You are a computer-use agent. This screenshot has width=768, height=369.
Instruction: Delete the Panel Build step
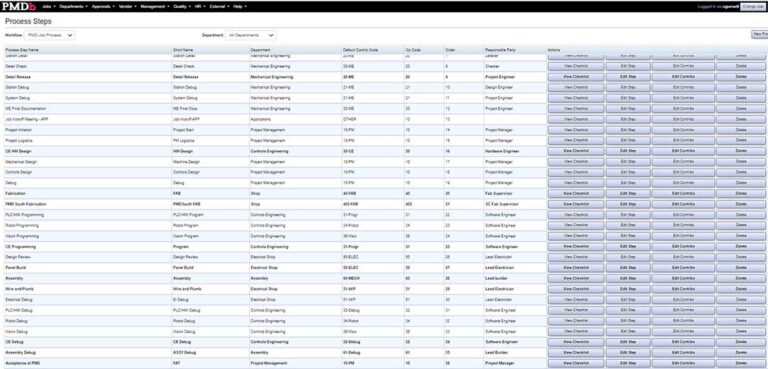point(741,268)
